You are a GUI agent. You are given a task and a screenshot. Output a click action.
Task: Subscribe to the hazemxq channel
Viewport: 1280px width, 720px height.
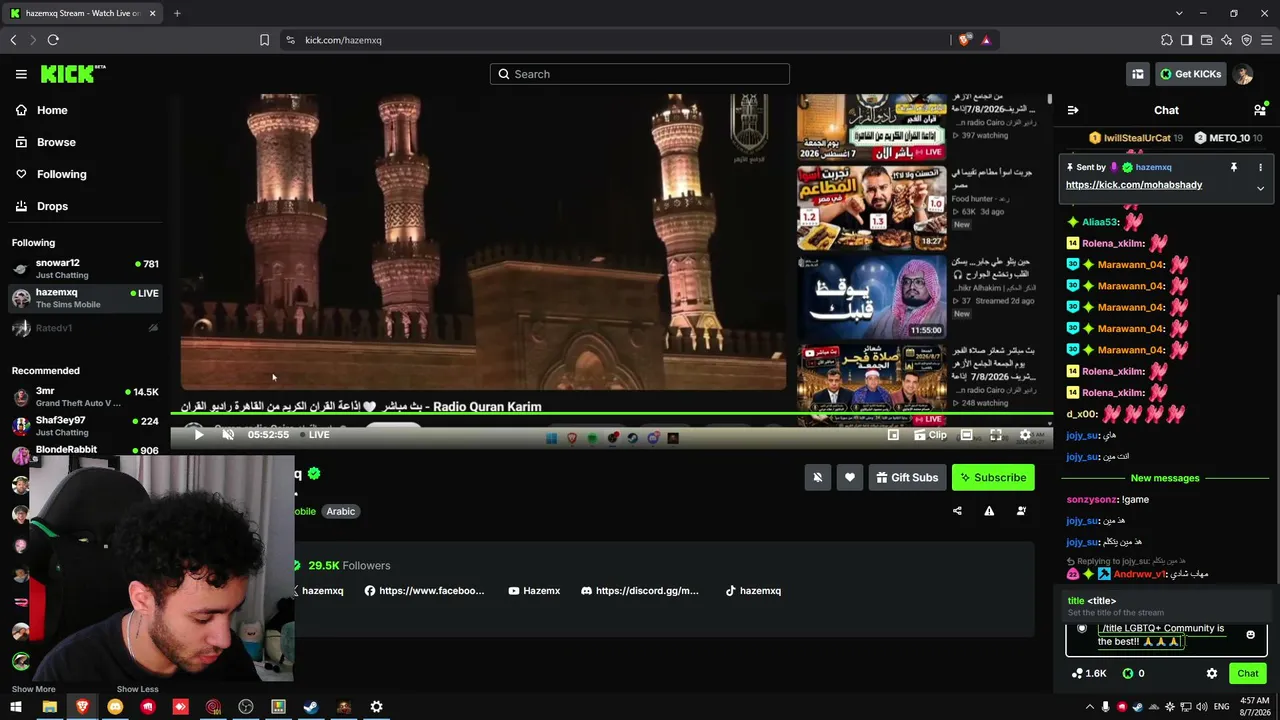click(x=993, y=478)
